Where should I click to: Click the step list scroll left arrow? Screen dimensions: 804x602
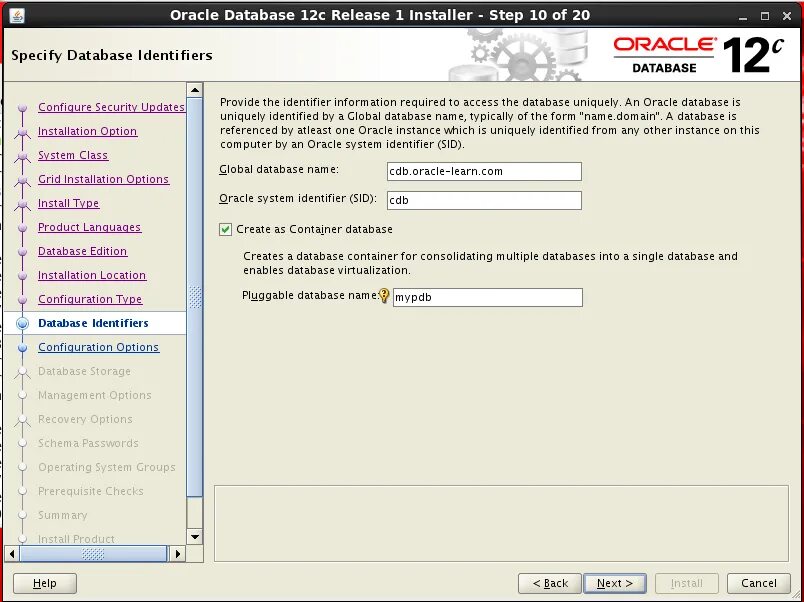[12, 554]
